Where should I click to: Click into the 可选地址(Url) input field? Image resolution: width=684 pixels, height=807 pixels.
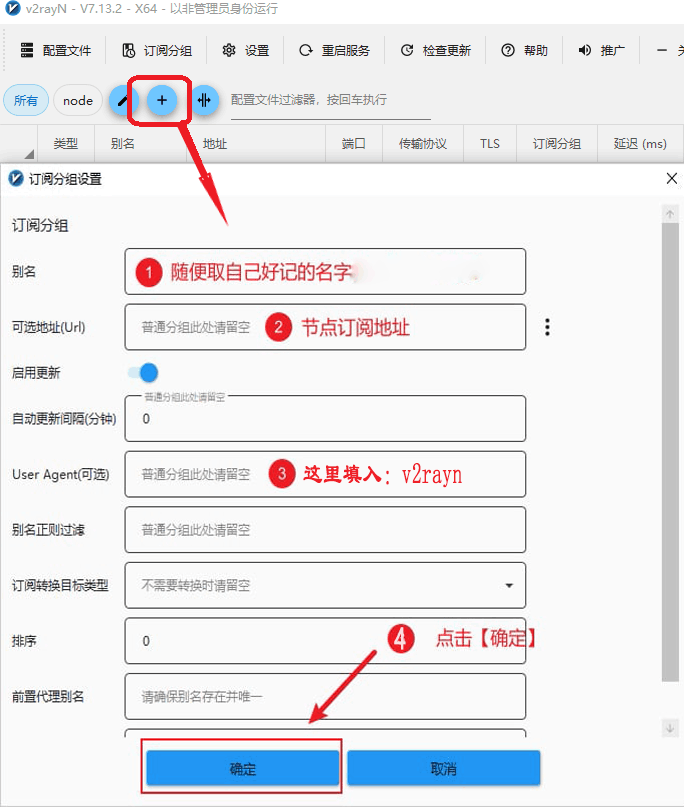tap(325, 327)
